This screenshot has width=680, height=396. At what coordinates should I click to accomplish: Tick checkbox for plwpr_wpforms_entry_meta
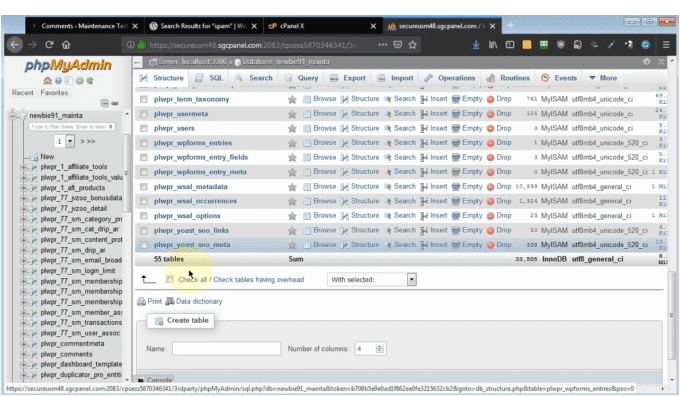click(x=144, y=172)
